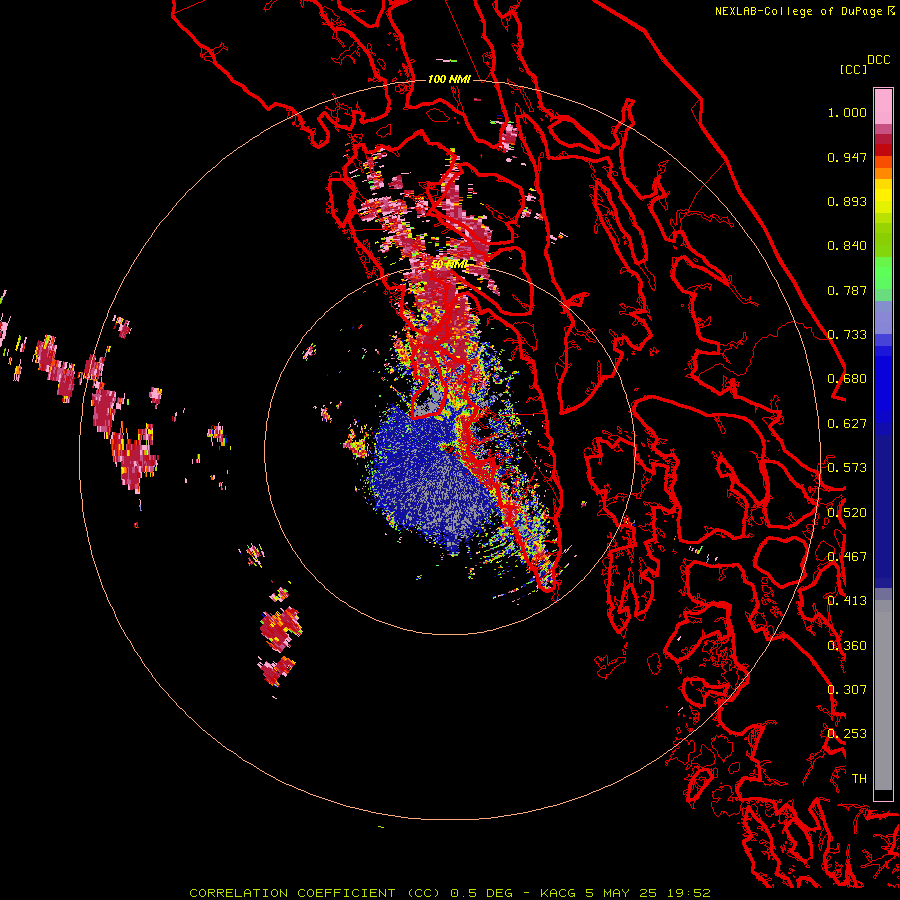
Task: Click the 0.840 scale value
Action: [847, 246]
